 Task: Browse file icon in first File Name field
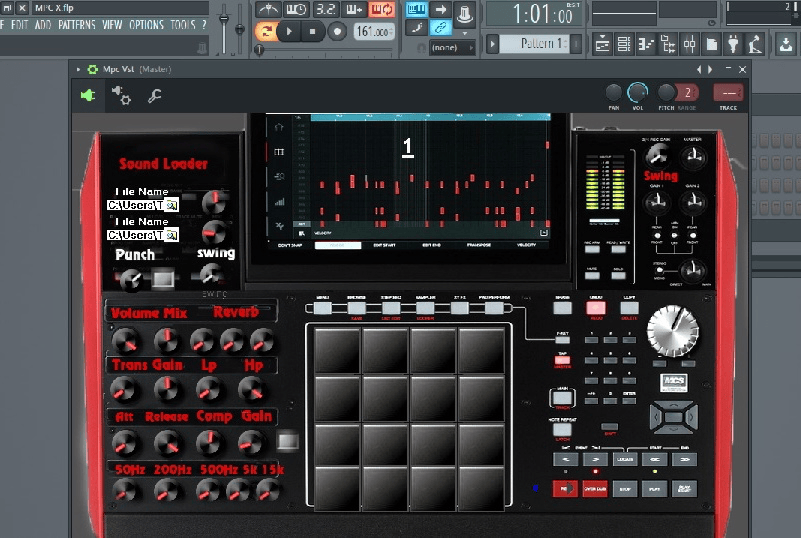click(172, 205)
